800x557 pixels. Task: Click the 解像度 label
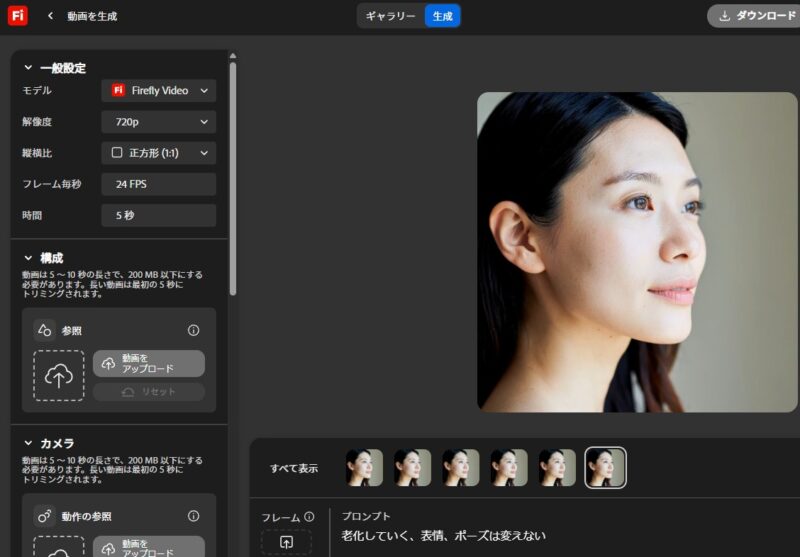pyautogui.click(x=37, y=122)
